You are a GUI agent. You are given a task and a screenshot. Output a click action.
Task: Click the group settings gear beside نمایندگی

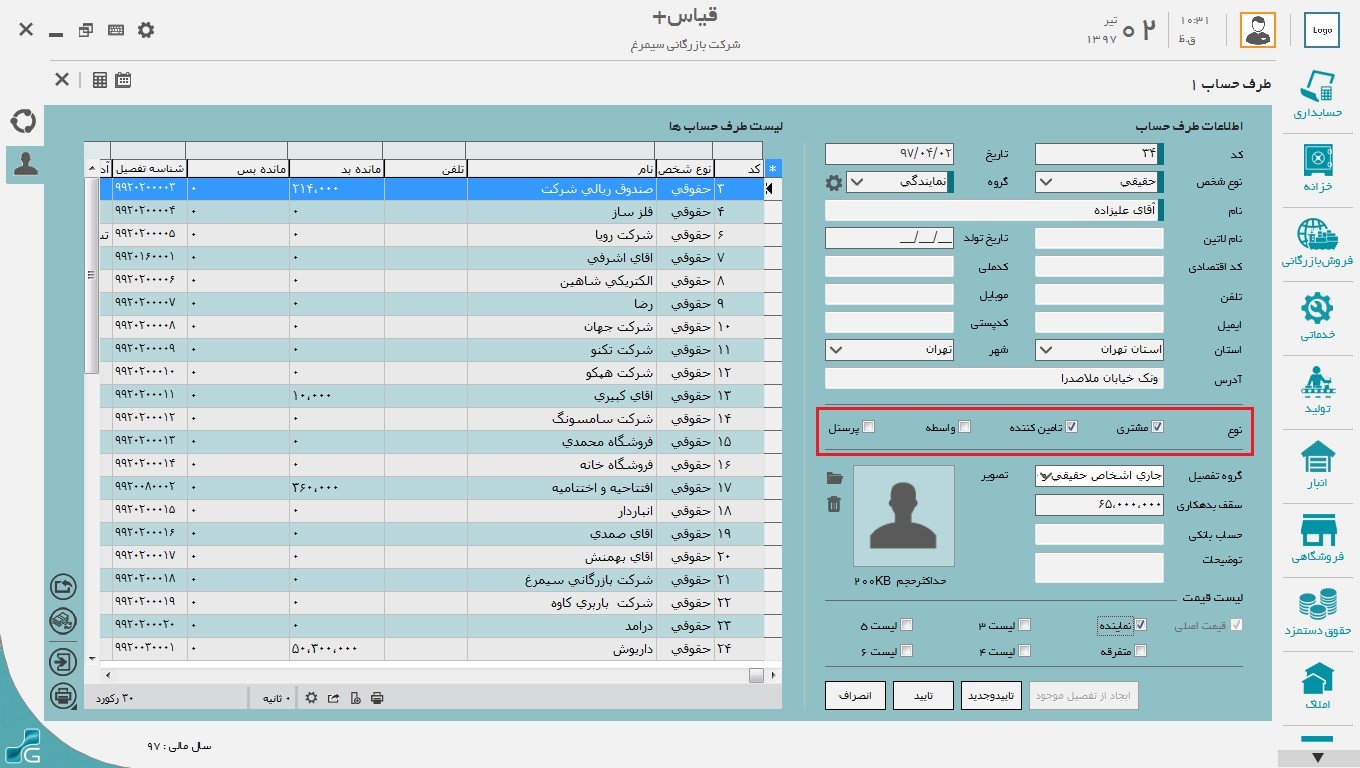tap(833, 182)
